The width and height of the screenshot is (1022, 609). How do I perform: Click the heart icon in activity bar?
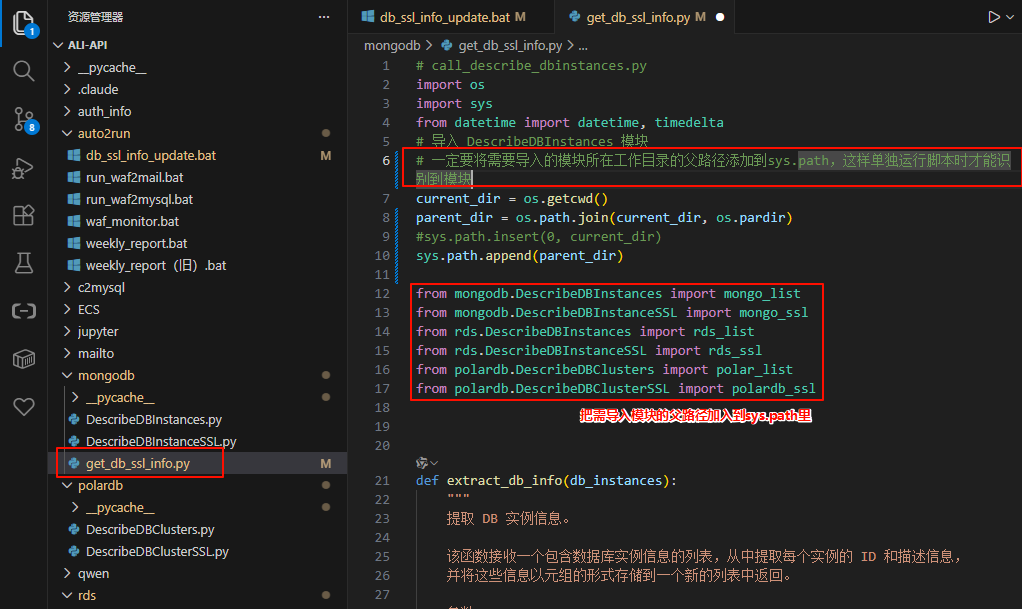click(x=23, y=407)
